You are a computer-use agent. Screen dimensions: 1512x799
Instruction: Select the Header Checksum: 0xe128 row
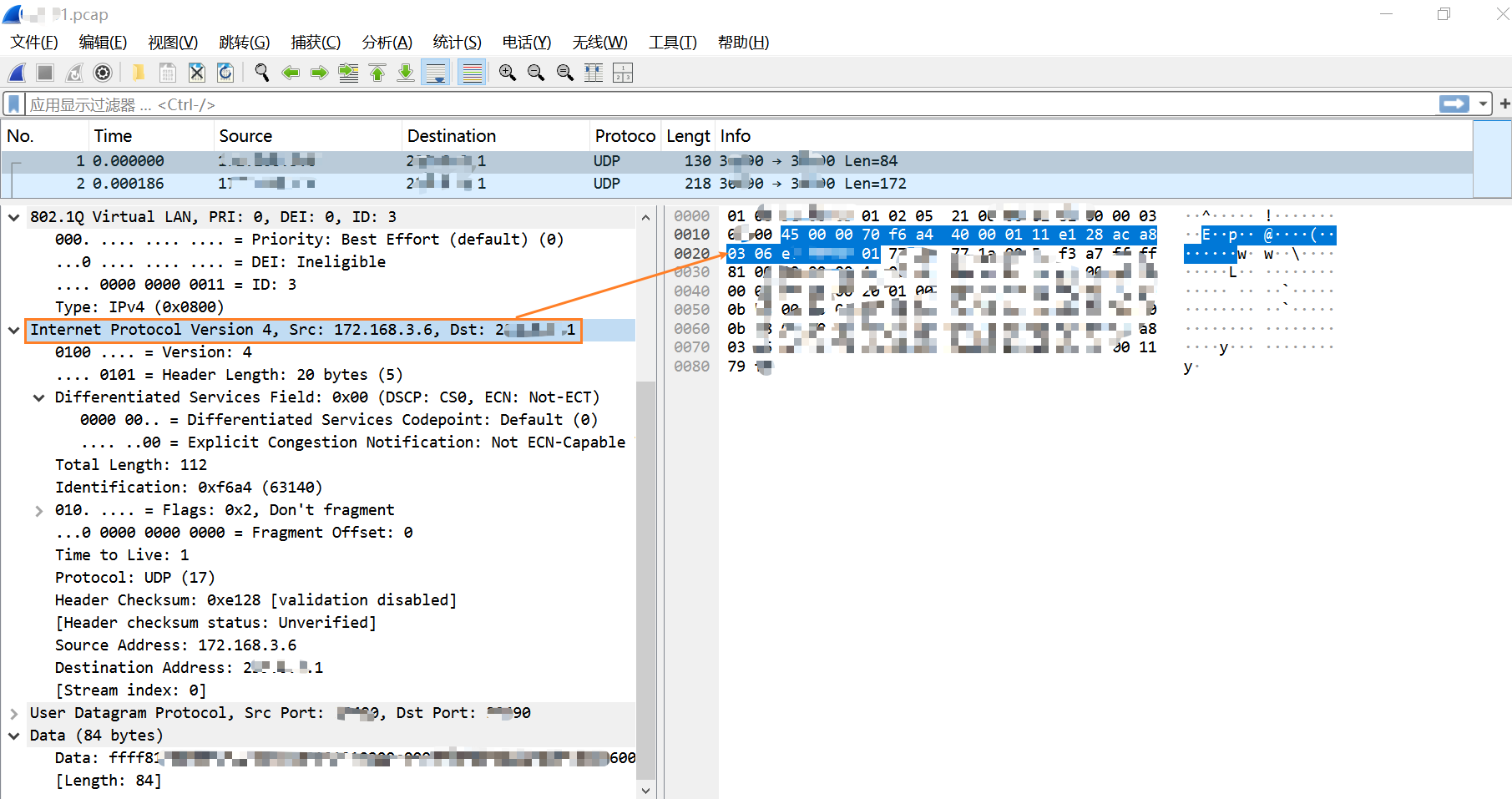click(x=318, y=600)
